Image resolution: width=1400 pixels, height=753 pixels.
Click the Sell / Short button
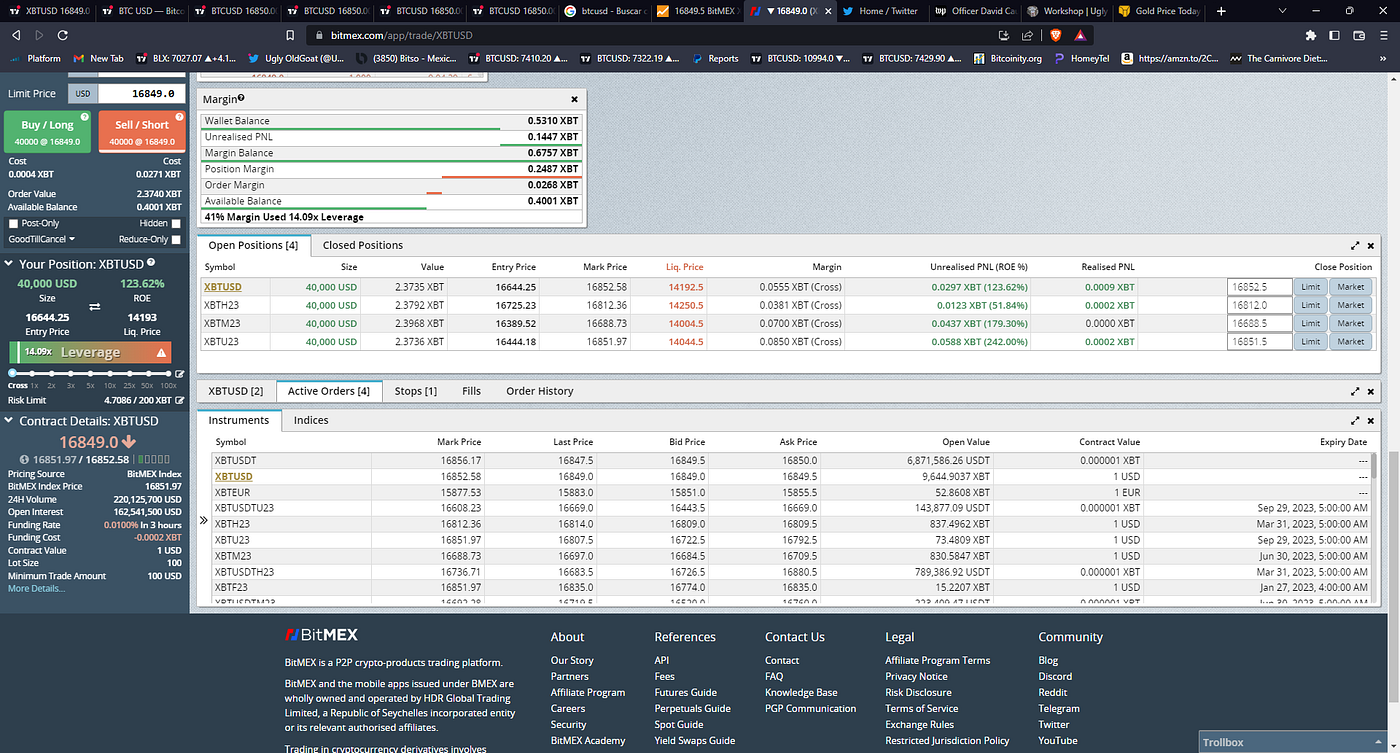[x=142, y=131]
